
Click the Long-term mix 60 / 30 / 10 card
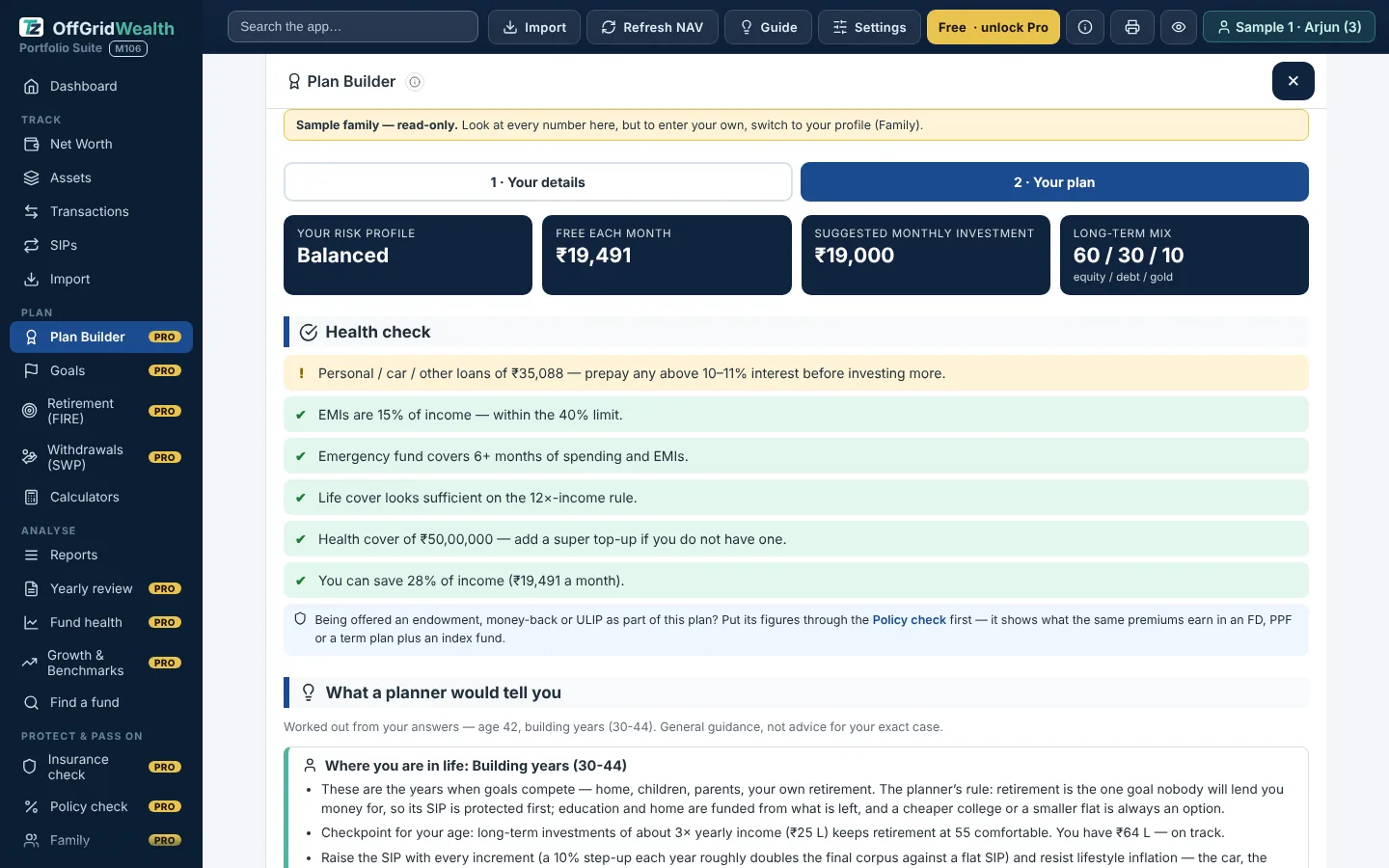click(1185, 255)
